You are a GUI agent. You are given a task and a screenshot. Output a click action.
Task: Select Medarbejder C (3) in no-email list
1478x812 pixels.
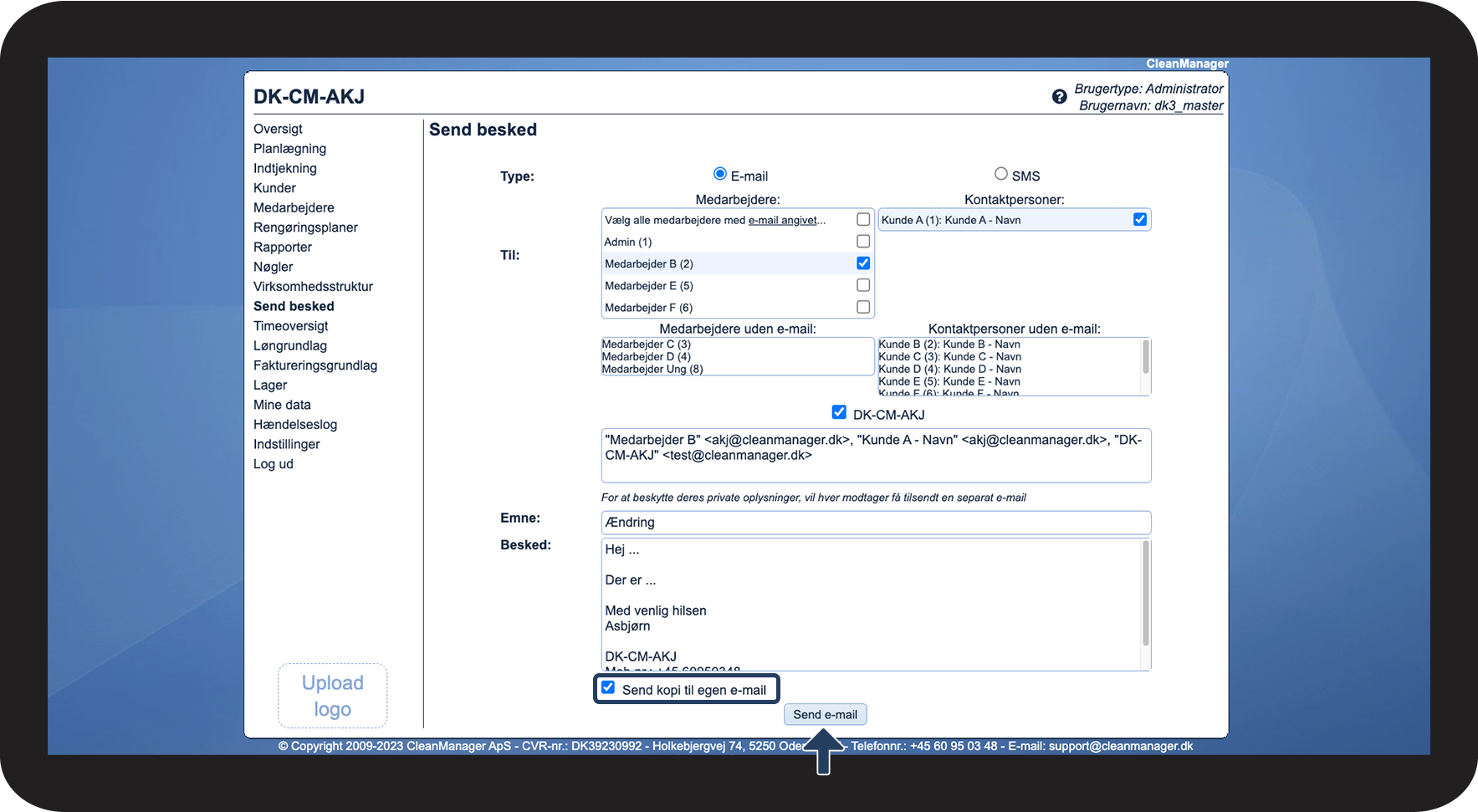tap(646, 345)
